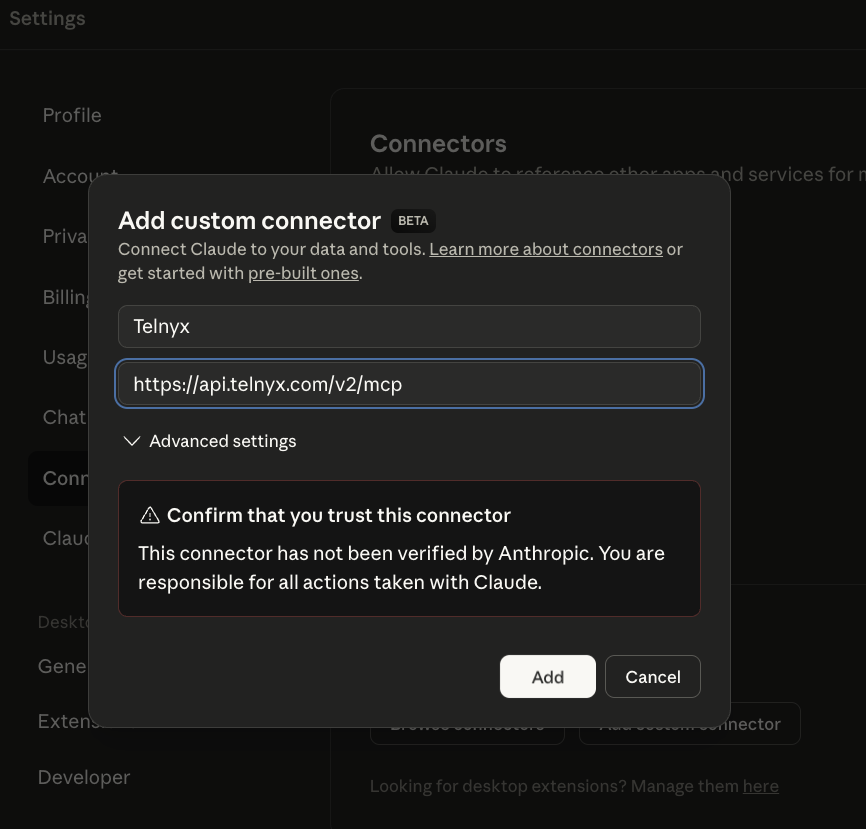Cancel the Add custom connector dialog
This screenshot has height=829, width=866.
point(652,677)
